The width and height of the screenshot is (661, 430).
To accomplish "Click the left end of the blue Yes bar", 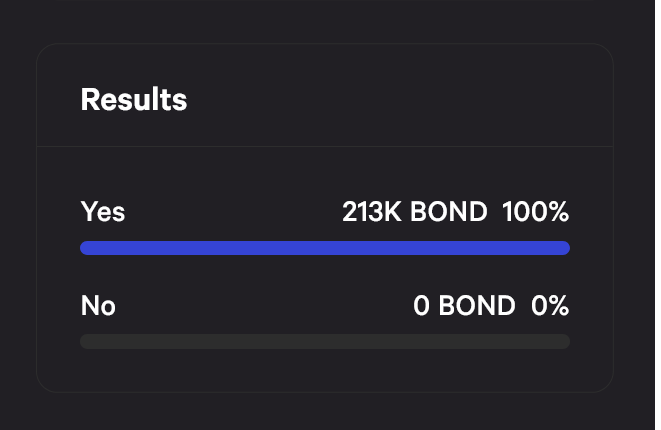I will [86, 248].
